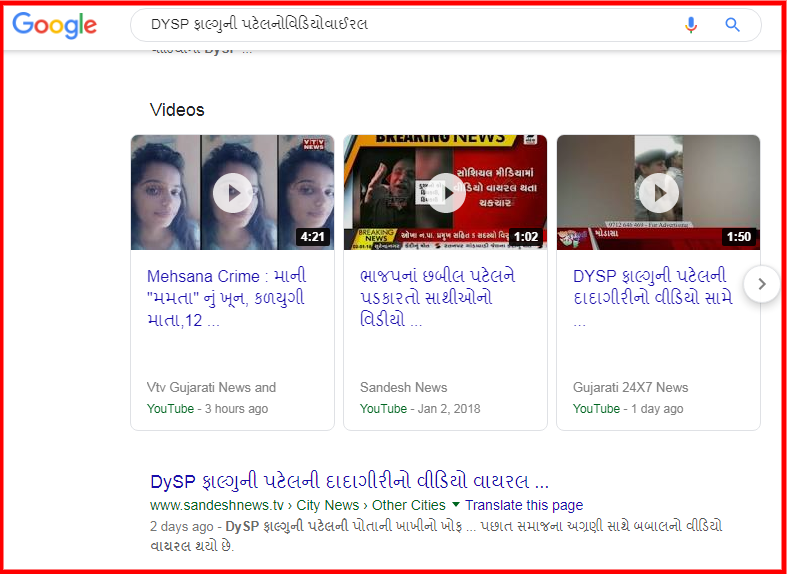Viewport: 787px width, 574px height.
Task: Click the 'Videos' section heading
Action: (x=177, y=110)
